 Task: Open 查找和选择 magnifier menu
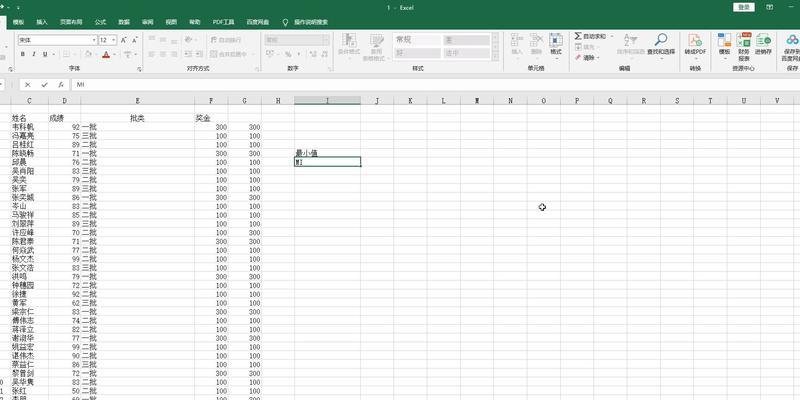(x=661, y=45)
